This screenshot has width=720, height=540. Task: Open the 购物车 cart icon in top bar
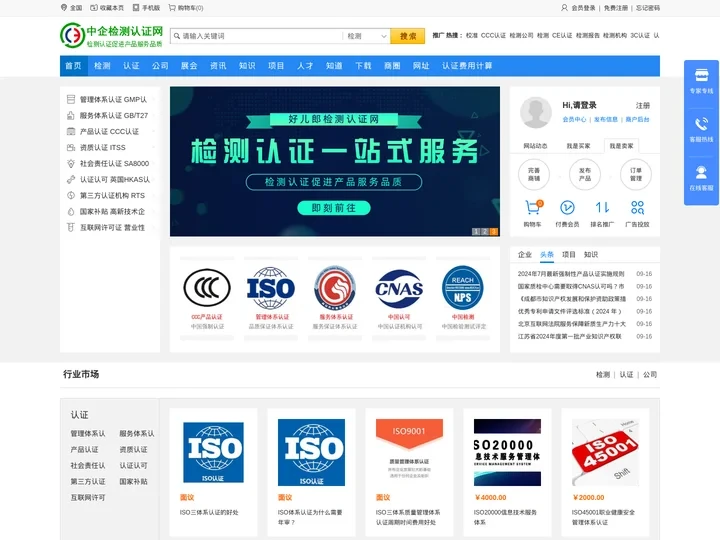[172, 7]
